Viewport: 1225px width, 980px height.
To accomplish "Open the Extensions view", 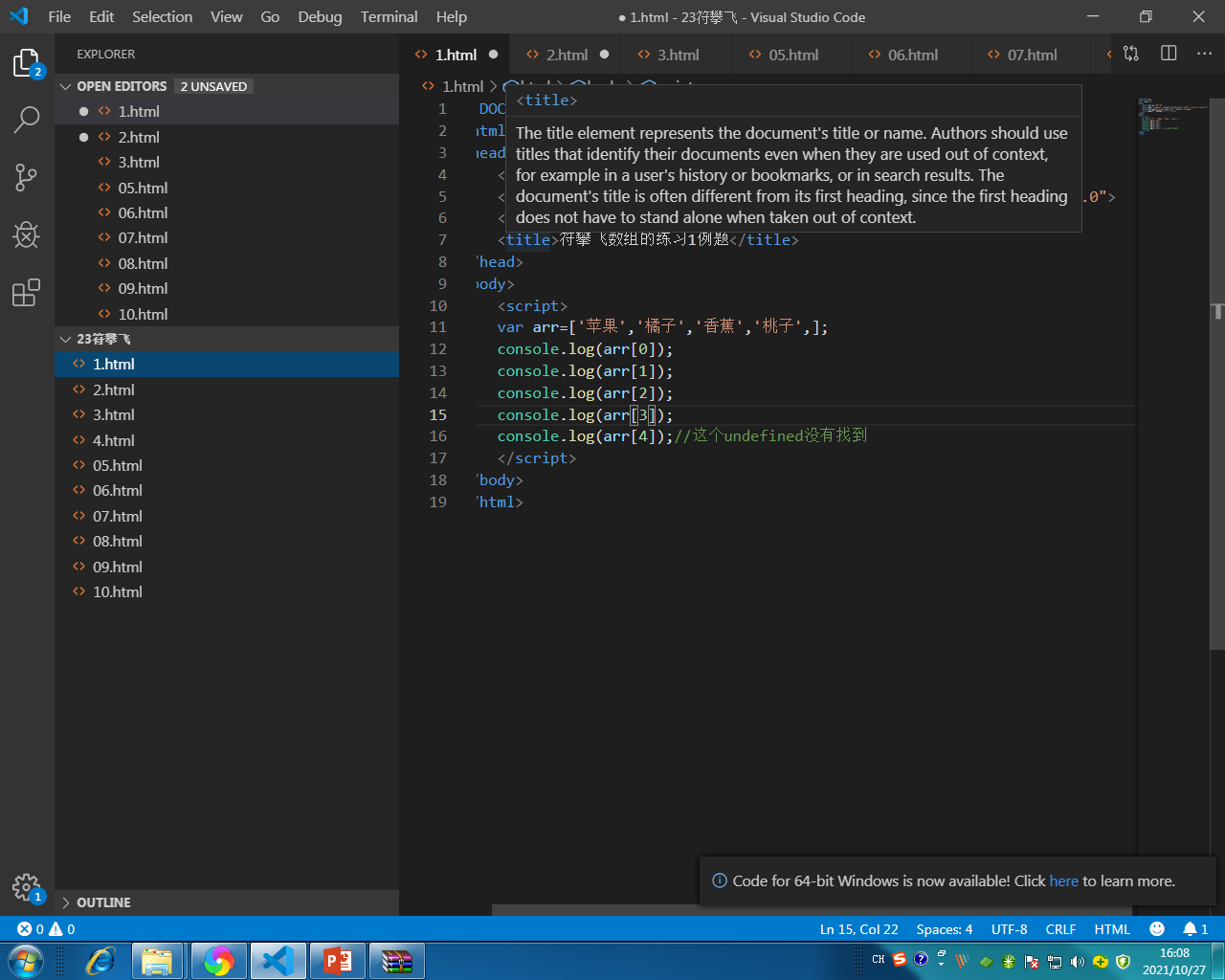I will pyautogui.click(x=27, y=292).
